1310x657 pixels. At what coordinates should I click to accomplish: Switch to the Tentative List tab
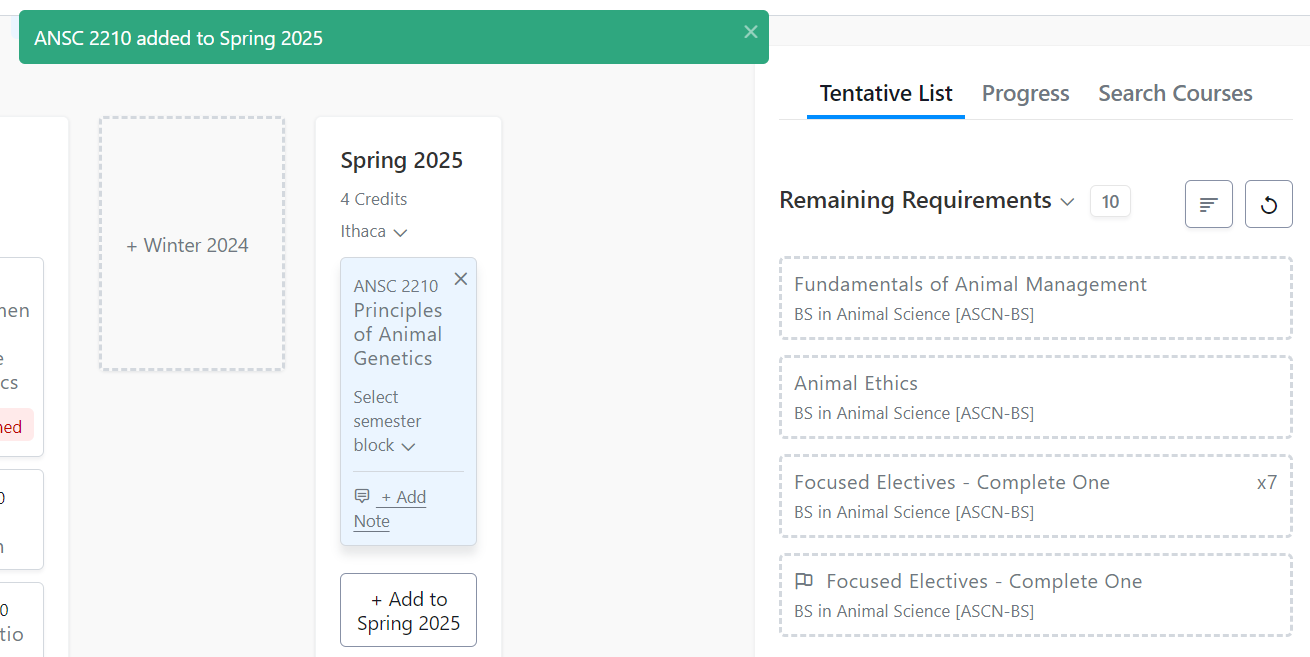click(x=886, y=94)
